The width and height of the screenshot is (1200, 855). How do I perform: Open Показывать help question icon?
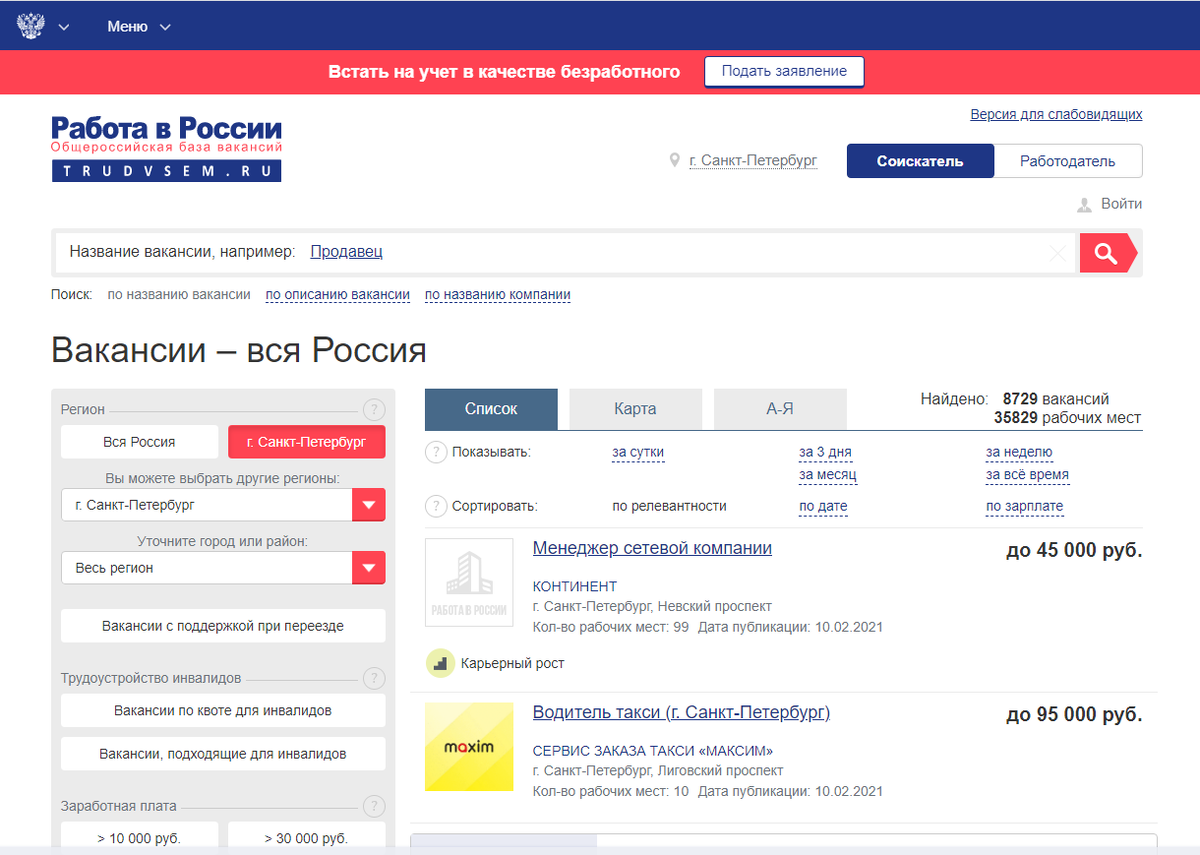436,452
